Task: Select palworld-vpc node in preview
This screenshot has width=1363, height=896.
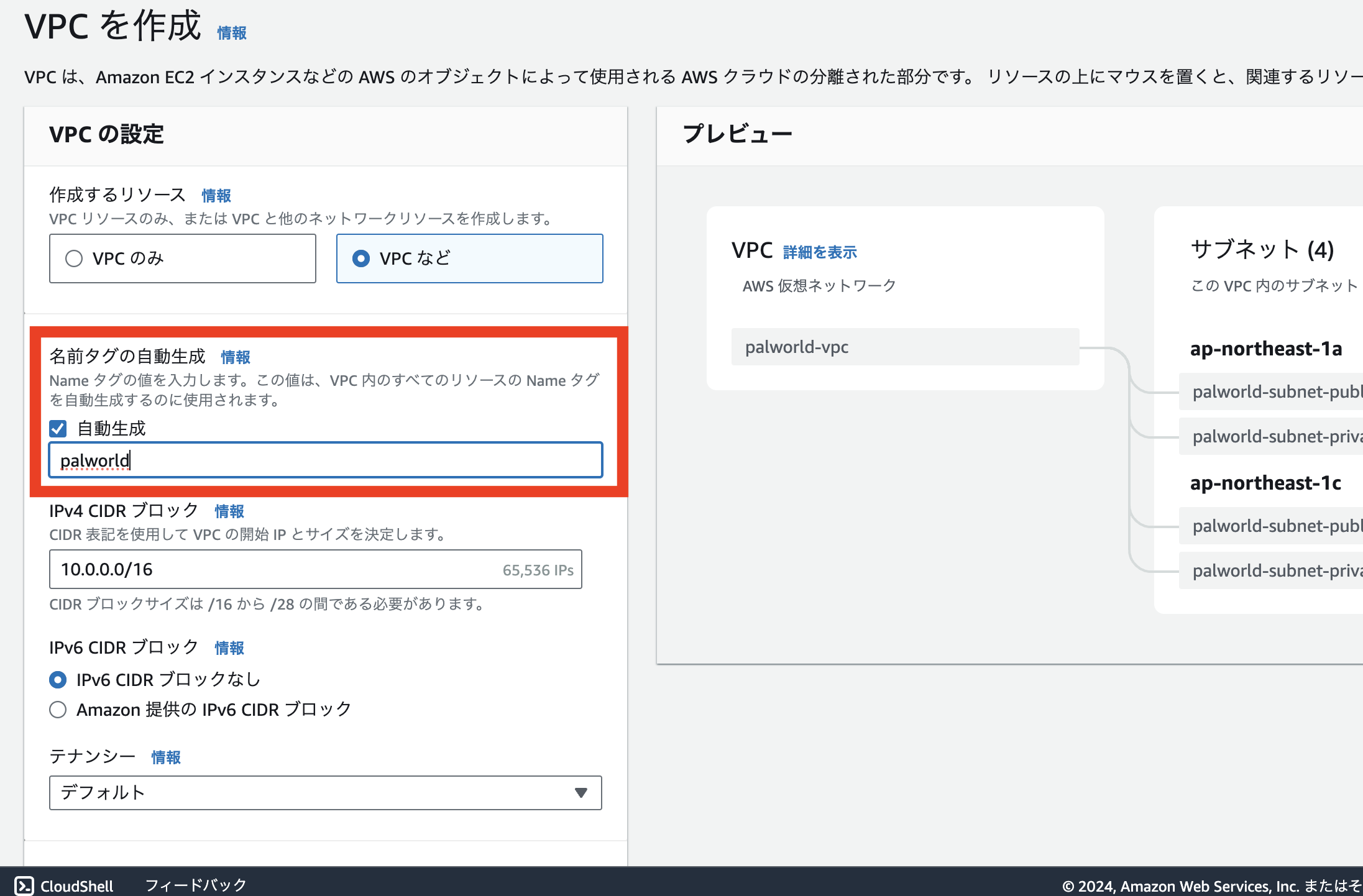Action: tap(905, 347)
